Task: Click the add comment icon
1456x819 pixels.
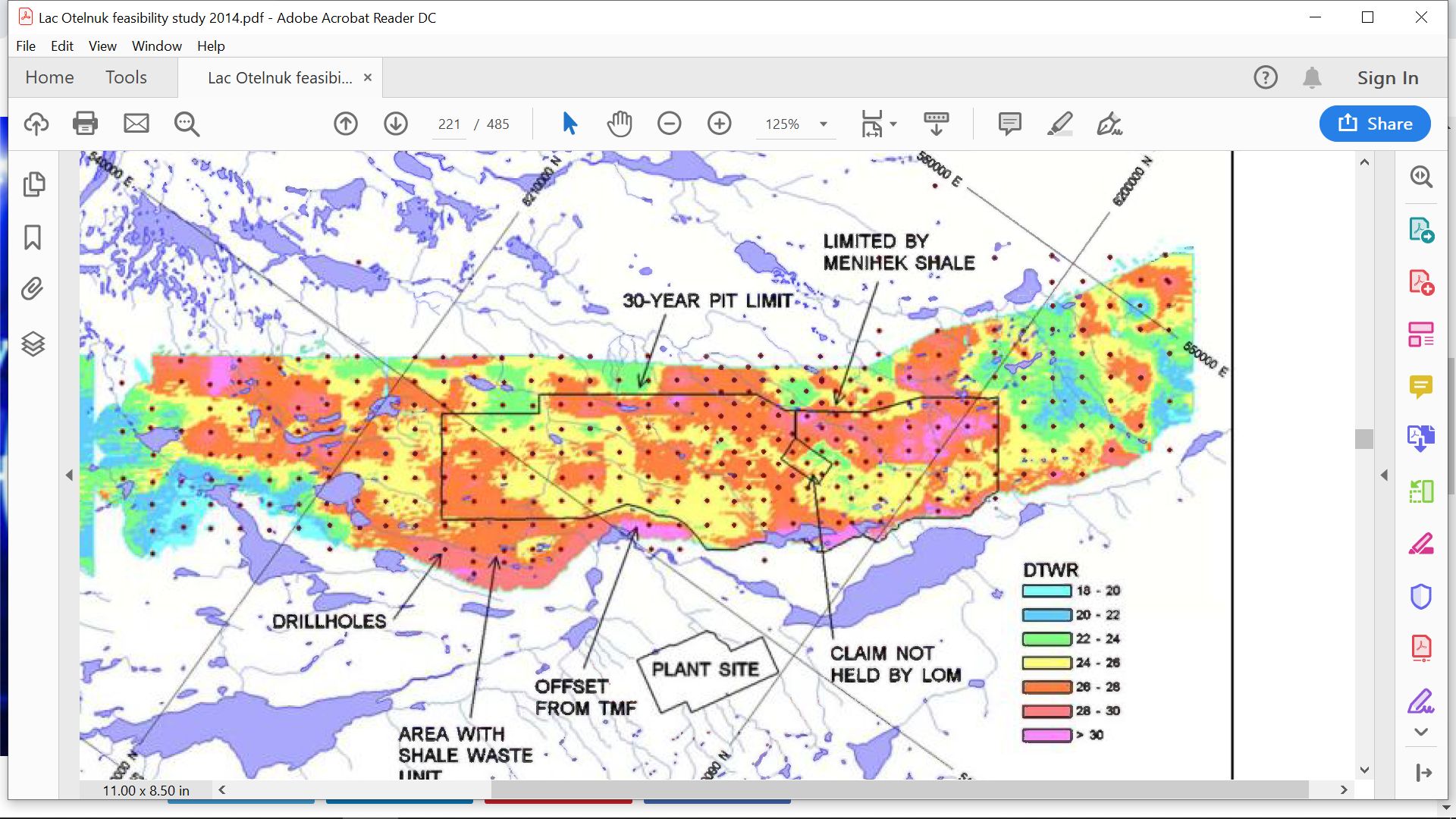Action: click(1009, 124)
